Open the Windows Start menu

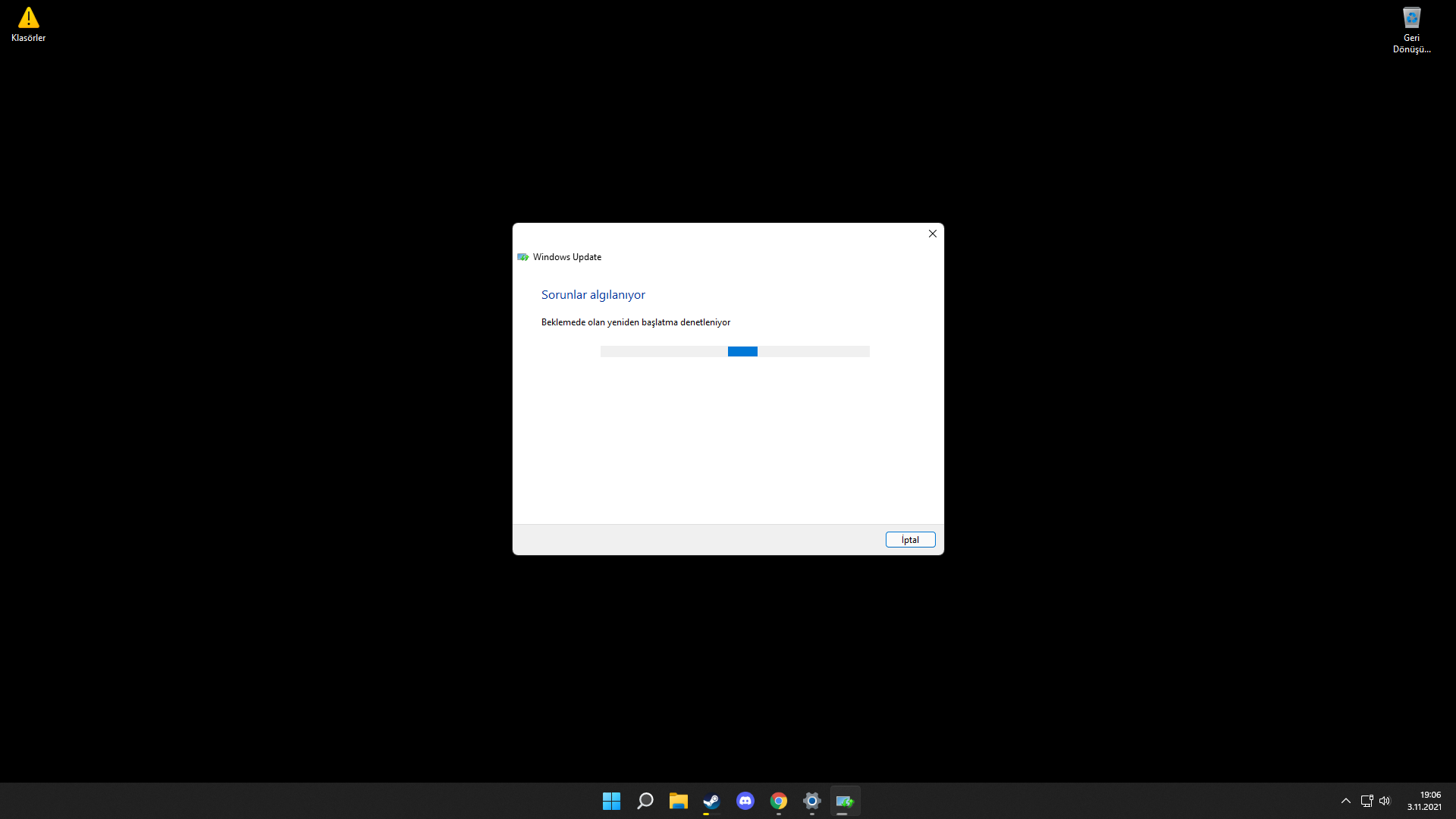[x=611, y=801]
